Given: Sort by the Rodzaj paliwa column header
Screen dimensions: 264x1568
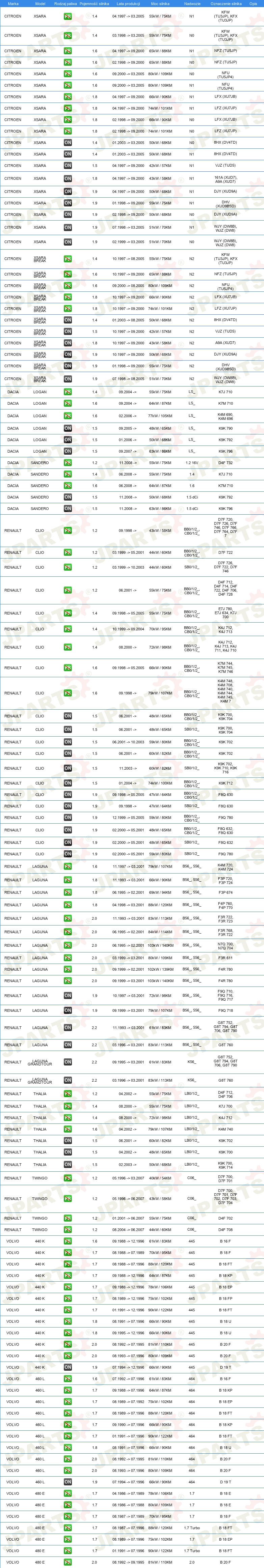Looking at the screenshot, I should point(66,4).
